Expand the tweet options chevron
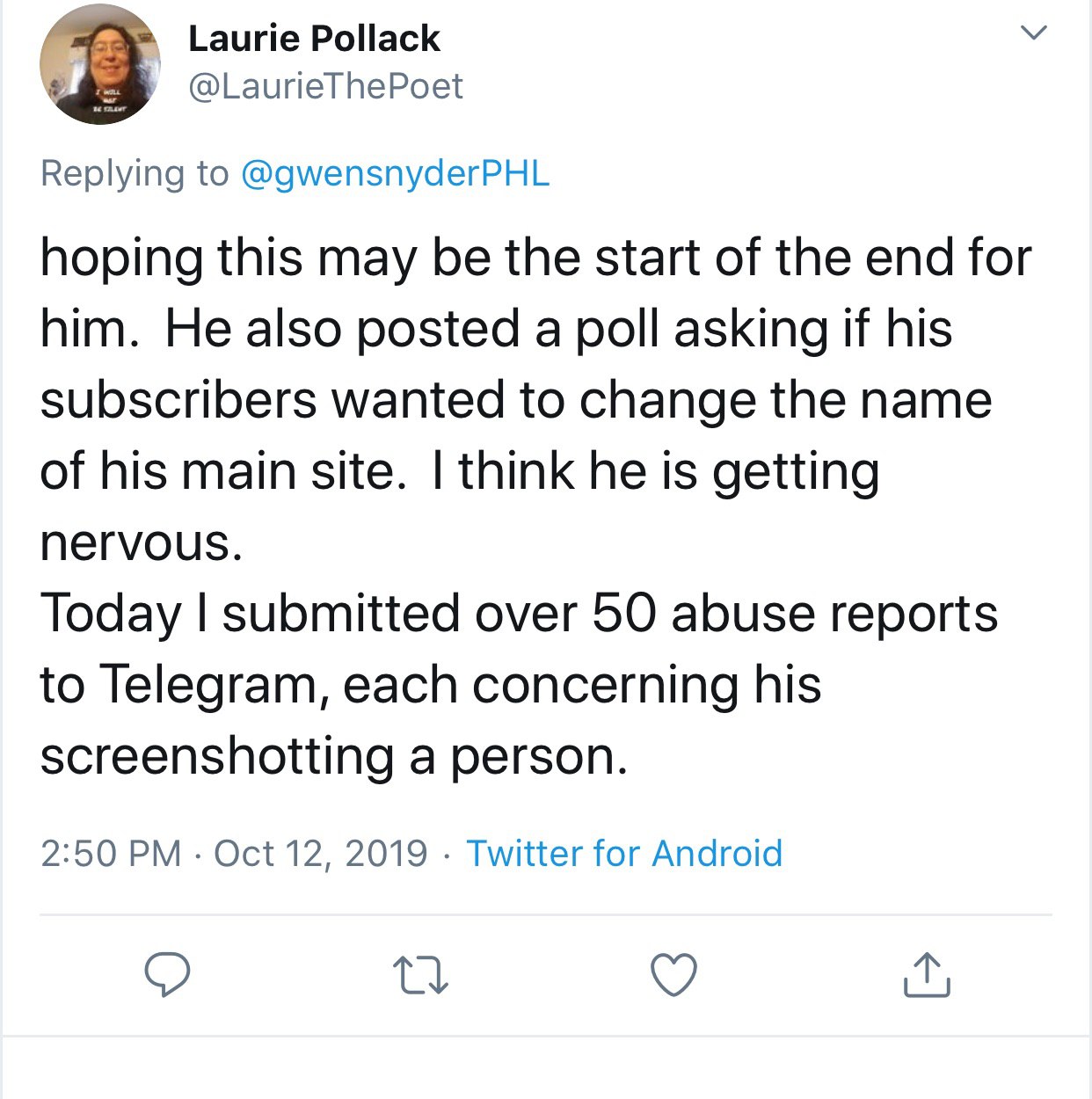Screen dimensions: 1092x1099 click(x=1034, y=33)
